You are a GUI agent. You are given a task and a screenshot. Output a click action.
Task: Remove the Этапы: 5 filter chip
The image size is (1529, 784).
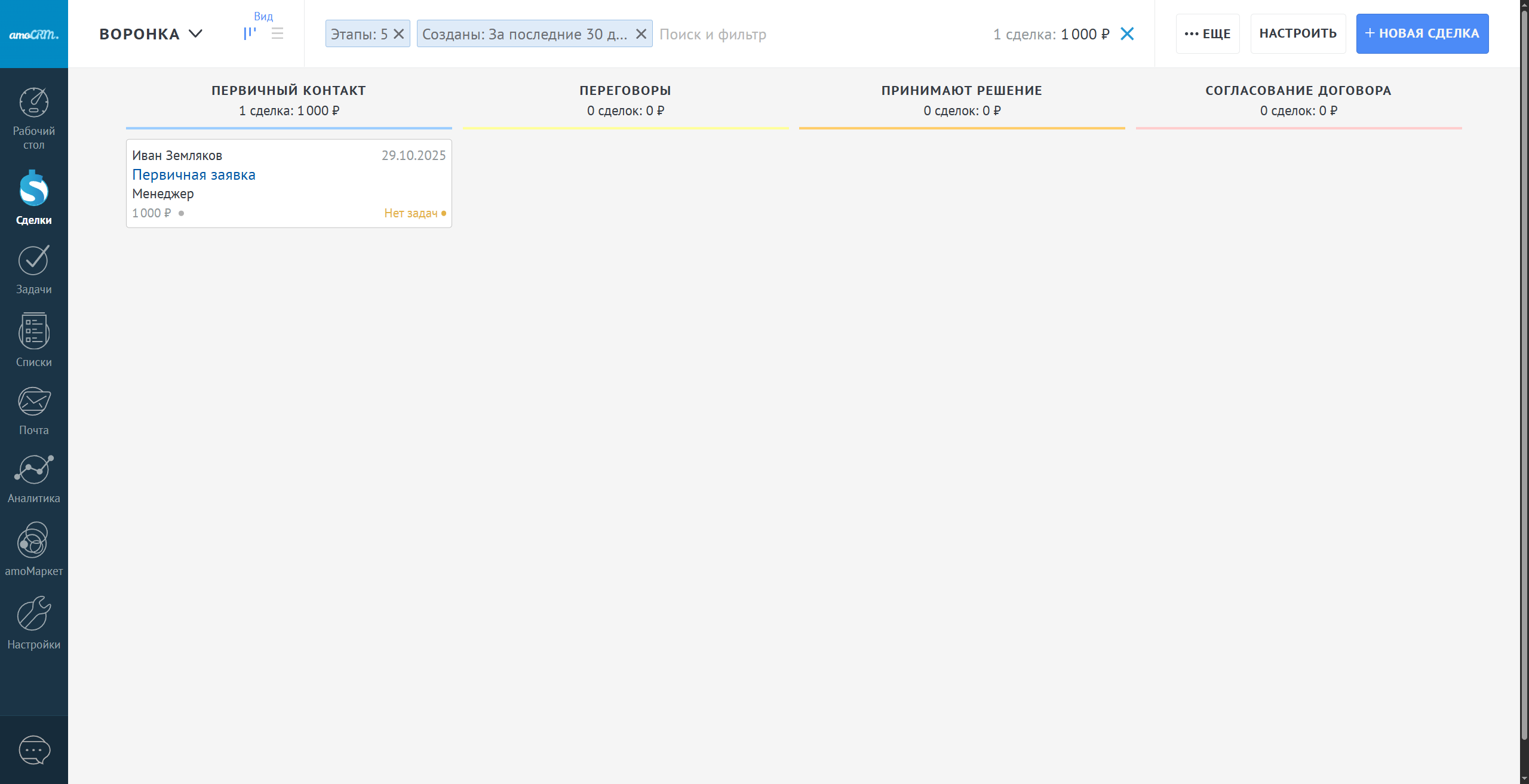[x=399, y=34]
